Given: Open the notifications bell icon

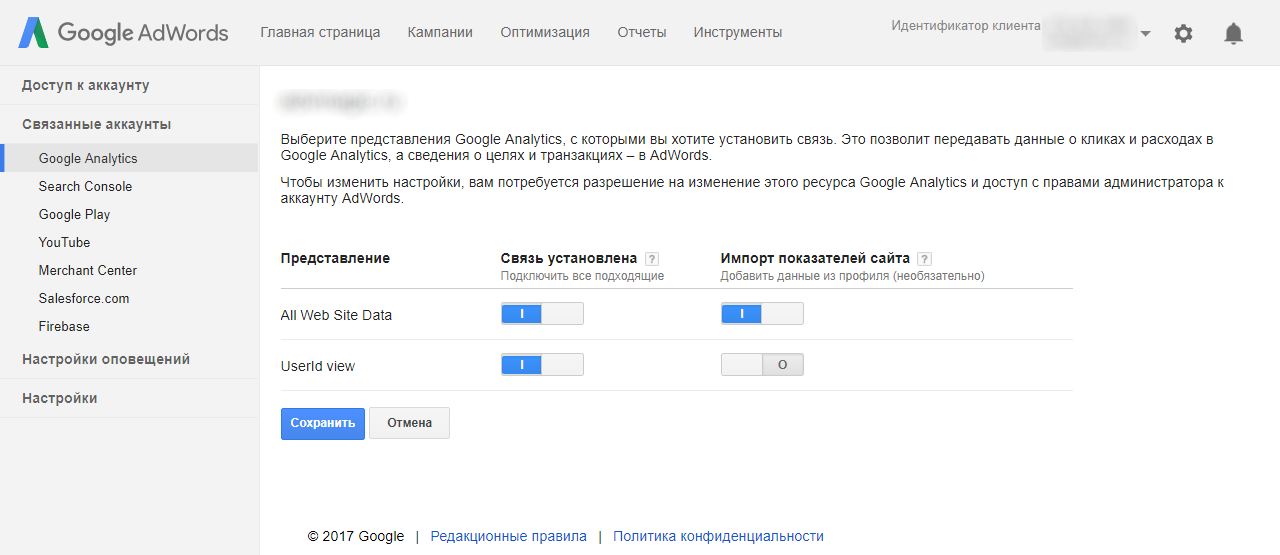Looking at the screenshot, I should [1234, 33].
